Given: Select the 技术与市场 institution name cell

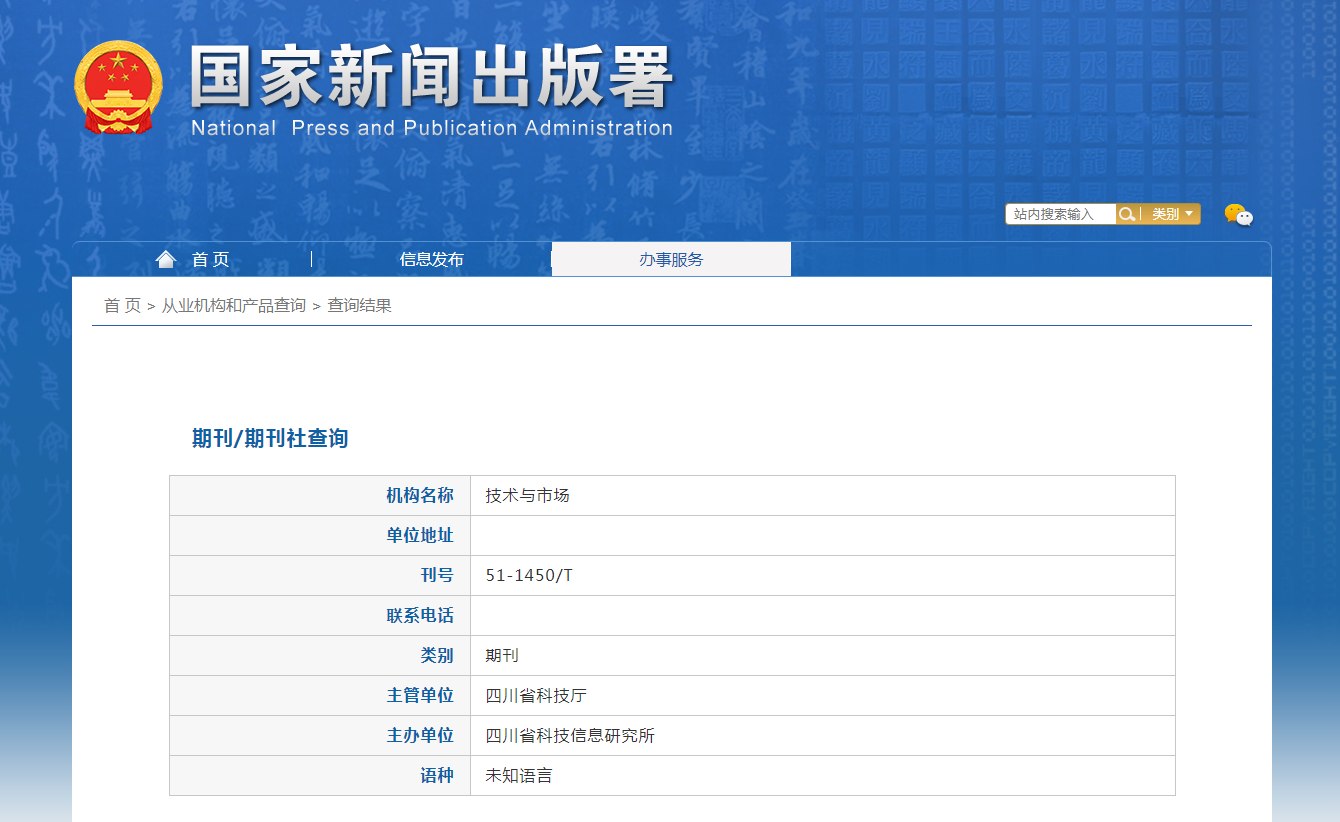Looking at the screenshot, I should tap(527, 495).
